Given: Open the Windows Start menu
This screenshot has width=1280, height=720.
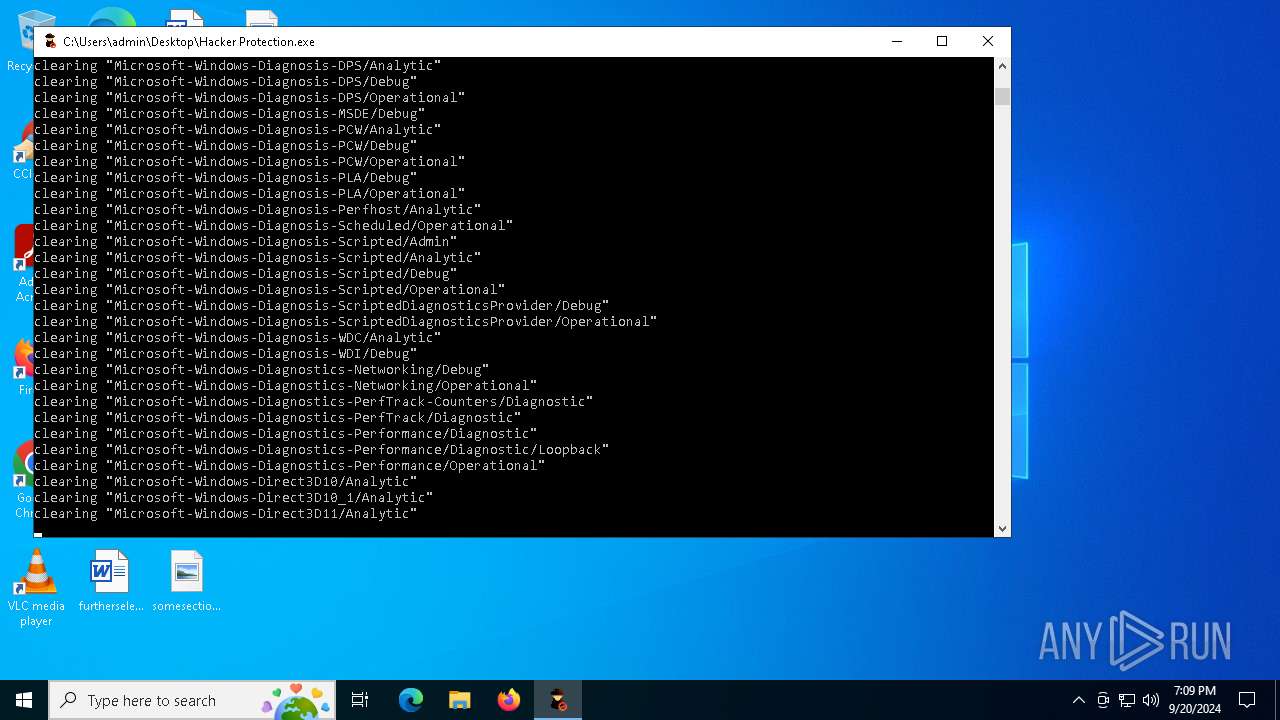Looking at the screenshot, I should [24, 700].
